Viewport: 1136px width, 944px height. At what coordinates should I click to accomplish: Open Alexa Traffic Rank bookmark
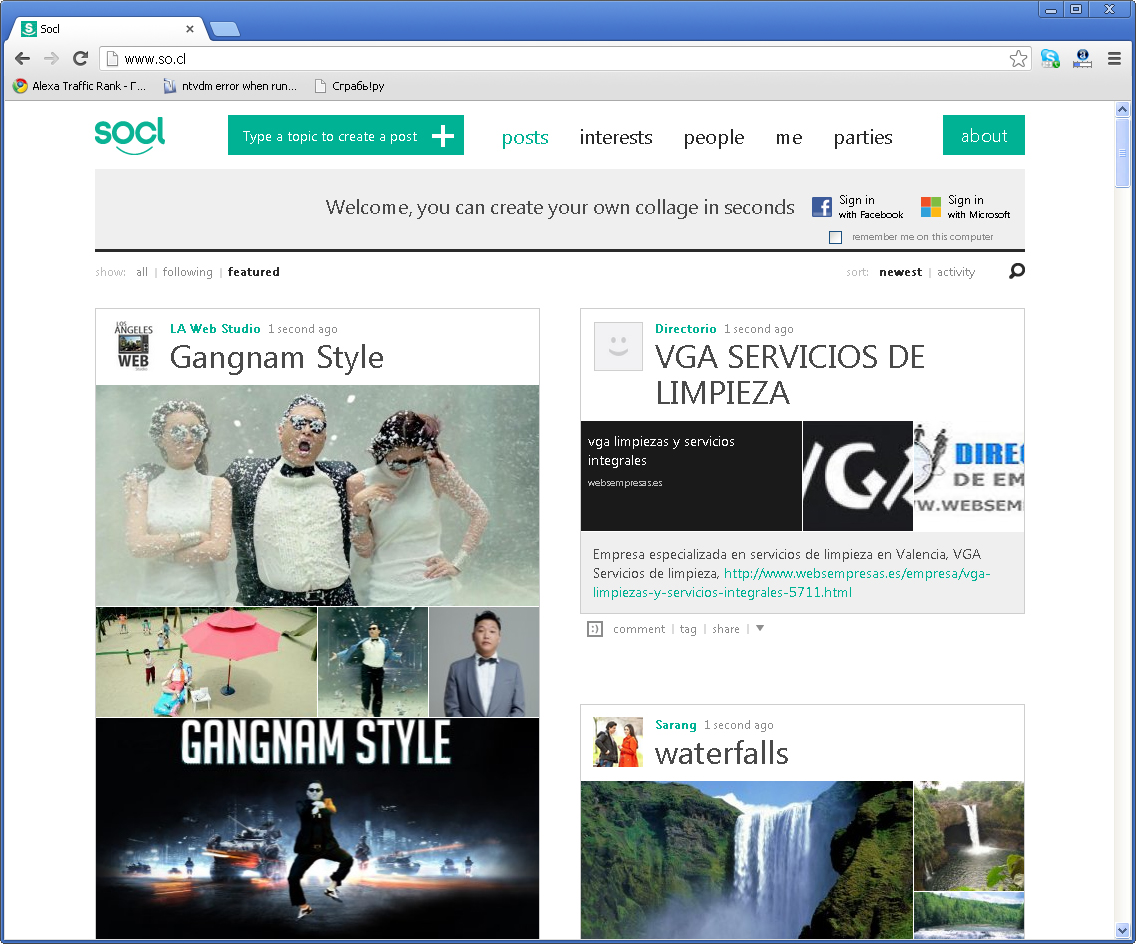[x=80, y=86]
